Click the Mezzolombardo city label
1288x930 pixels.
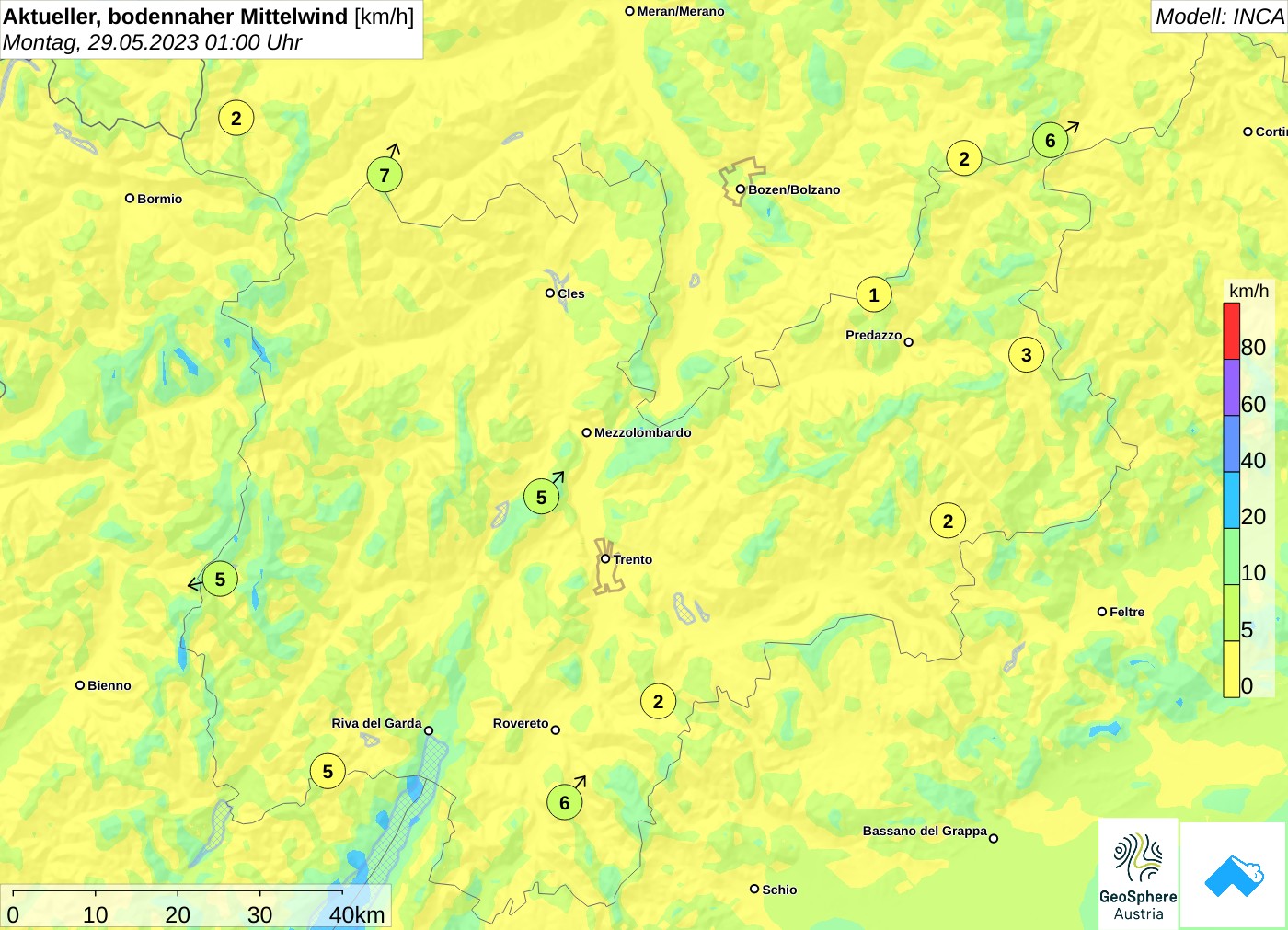tap(643, 432)
